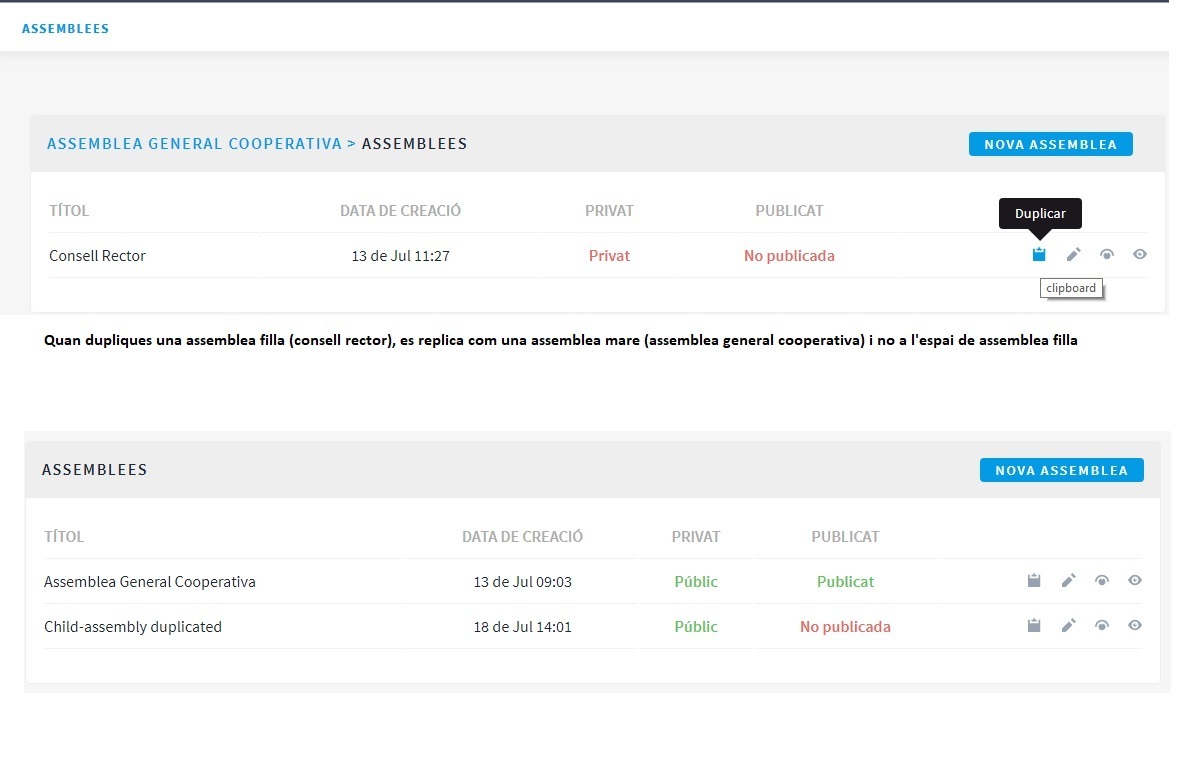Duplicate the Assemblea General Cooperativa with its clipboard icon
This screenshot has height=776, width=1182.
coord(1034,581)
